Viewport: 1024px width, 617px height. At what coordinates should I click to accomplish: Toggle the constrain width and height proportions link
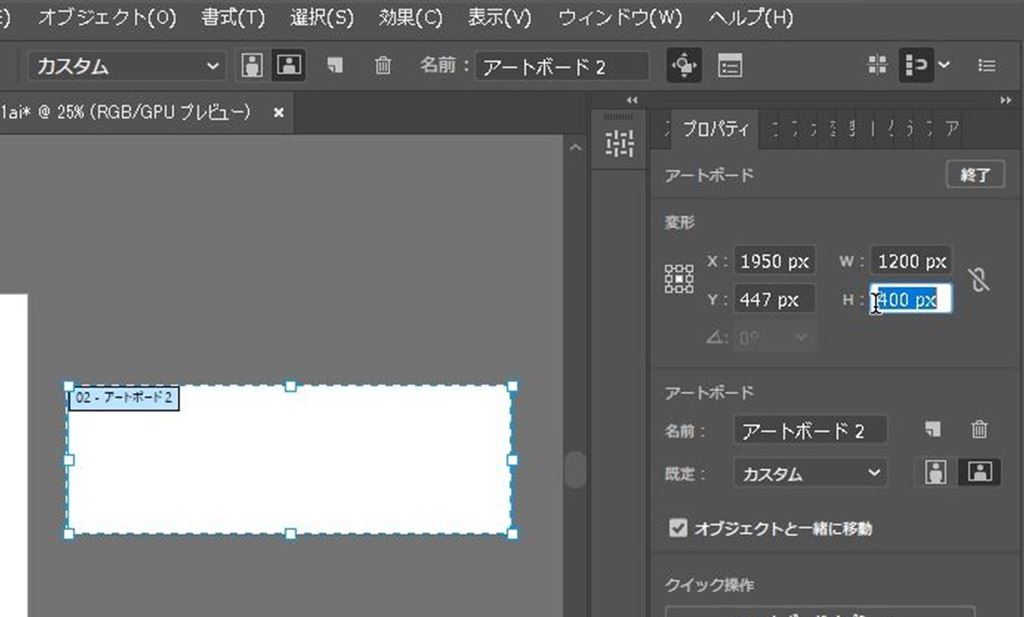[x=979, y=280]
